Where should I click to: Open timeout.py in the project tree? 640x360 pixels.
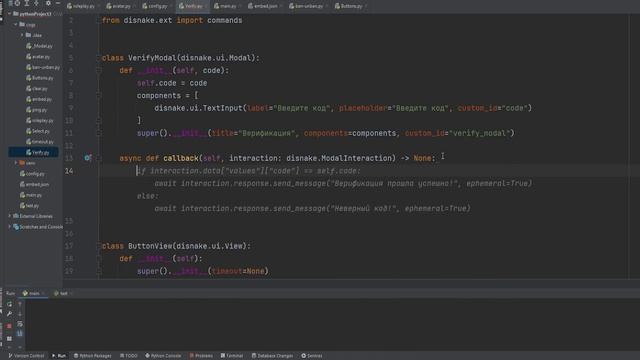pyautogui.click(x=40, y=142)
